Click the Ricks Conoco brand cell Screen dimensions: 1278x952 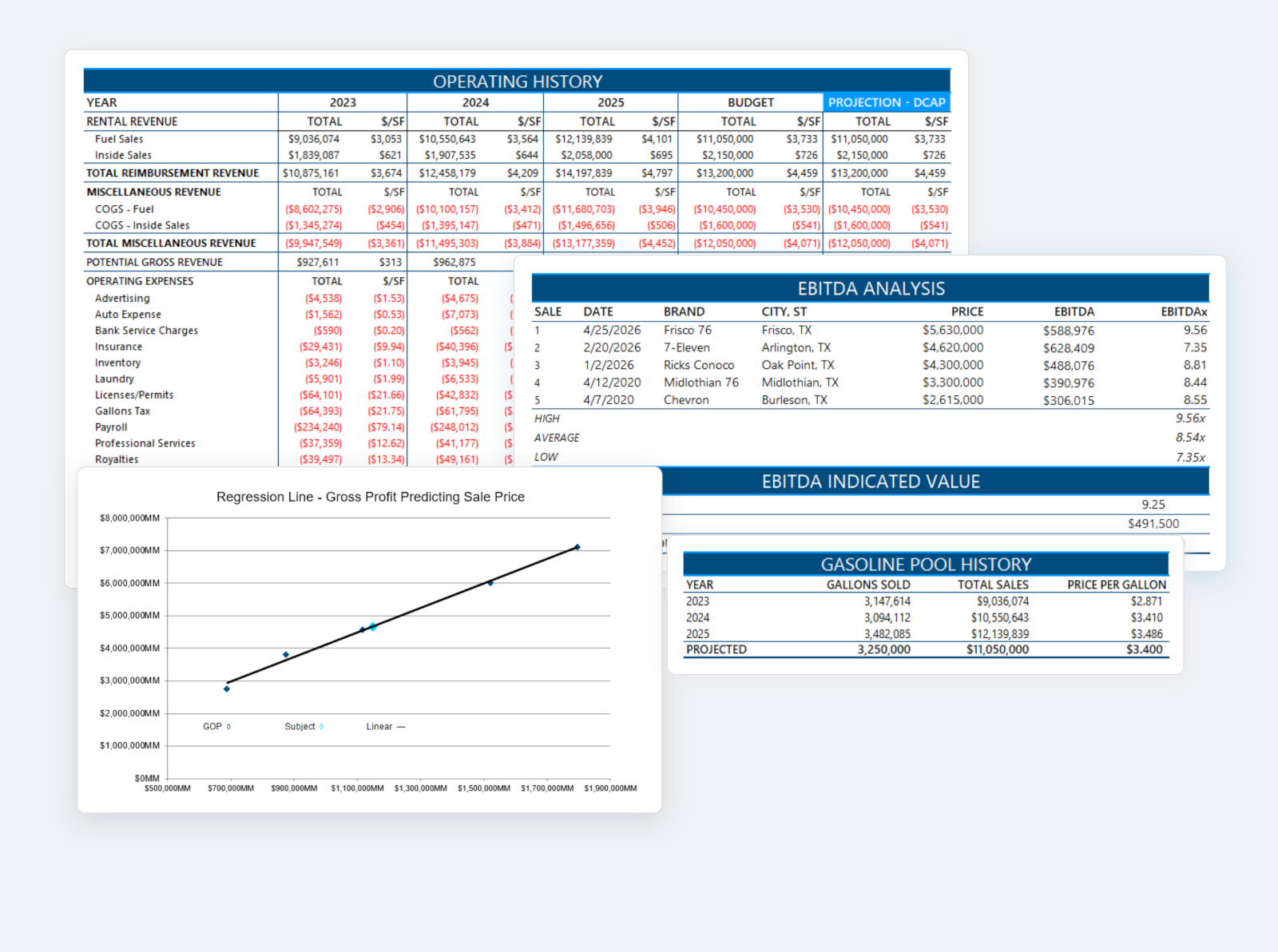(x=699, y=365)
